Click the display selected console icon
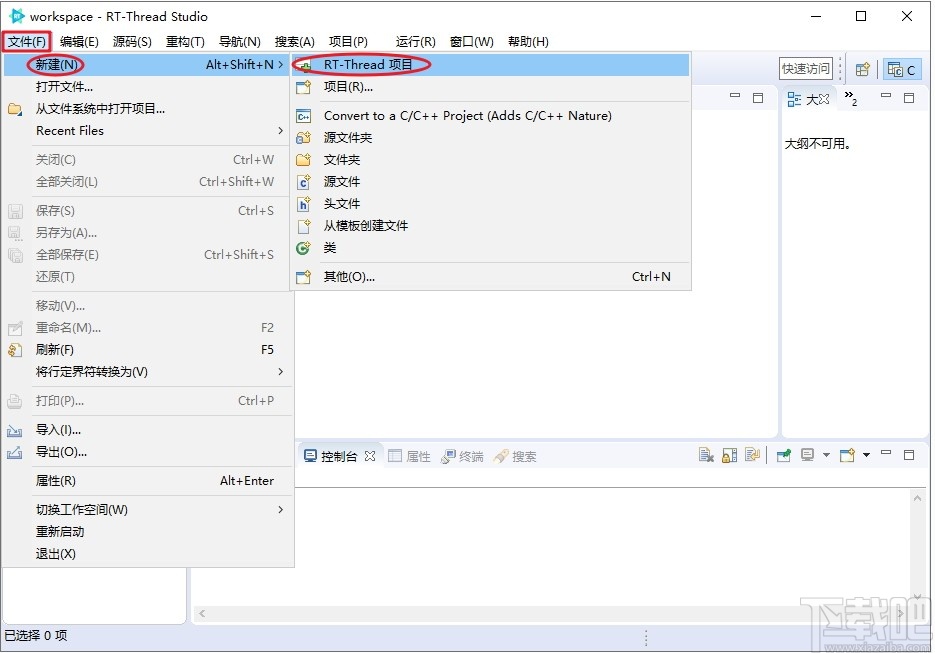 click(x=807, y=456)
